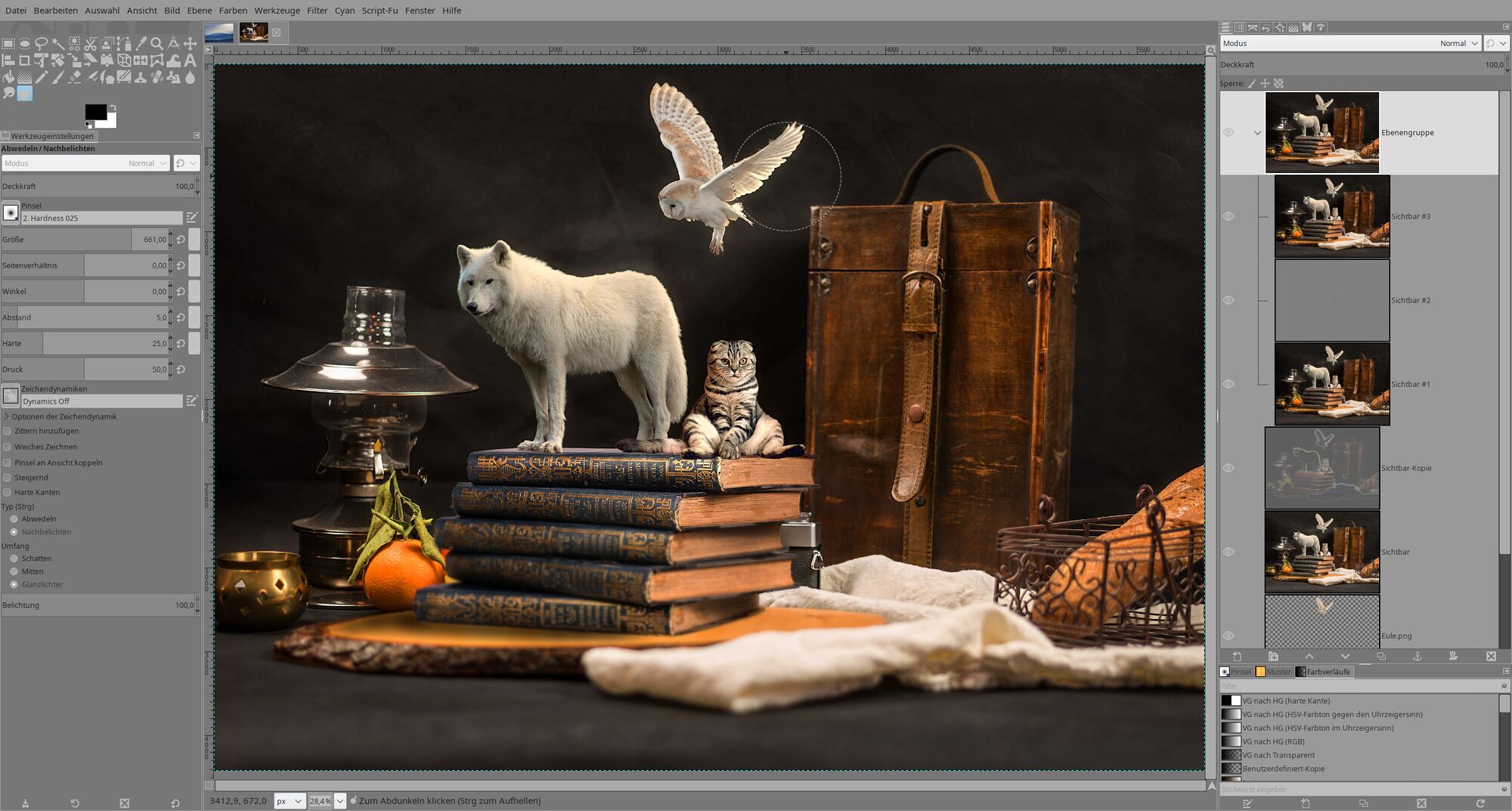Choose the Schatten range radio option

click(14, 559)
